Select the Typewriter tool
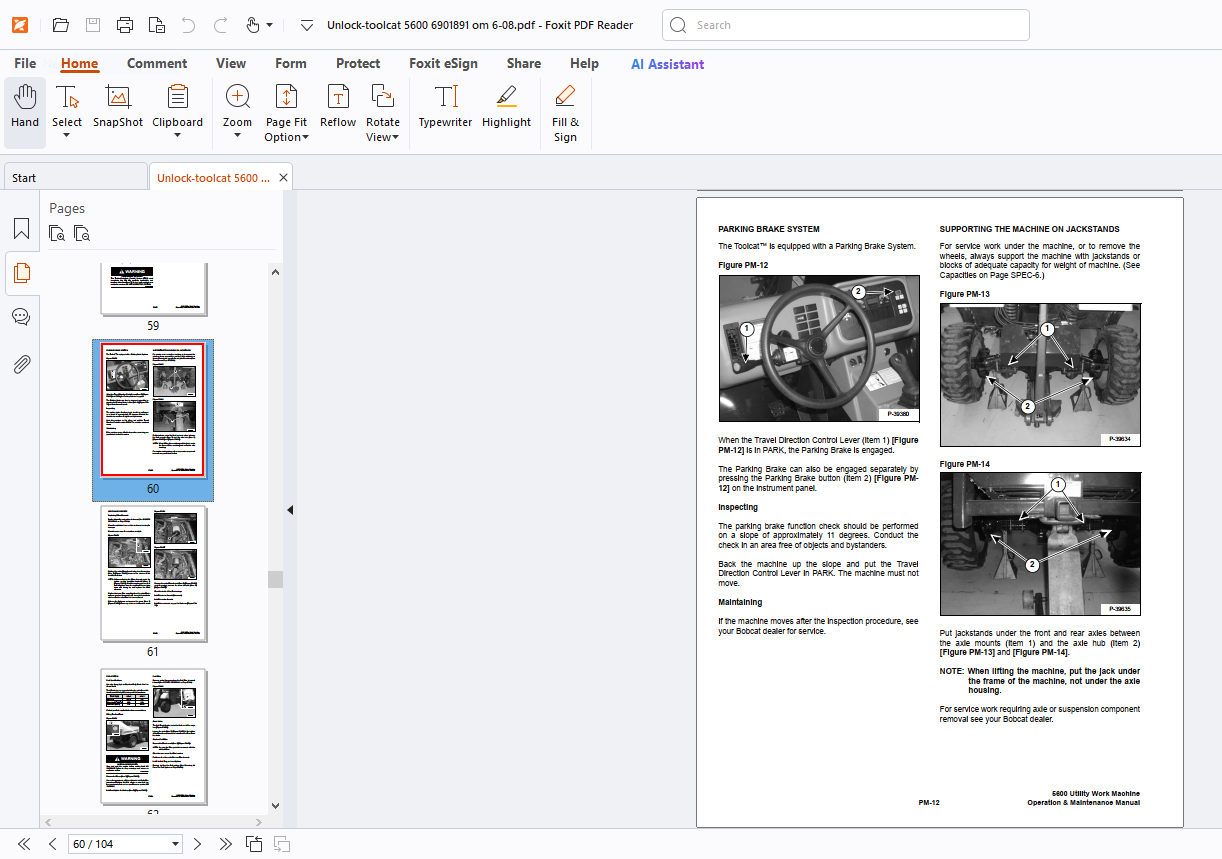 click(x=445, y=106)
